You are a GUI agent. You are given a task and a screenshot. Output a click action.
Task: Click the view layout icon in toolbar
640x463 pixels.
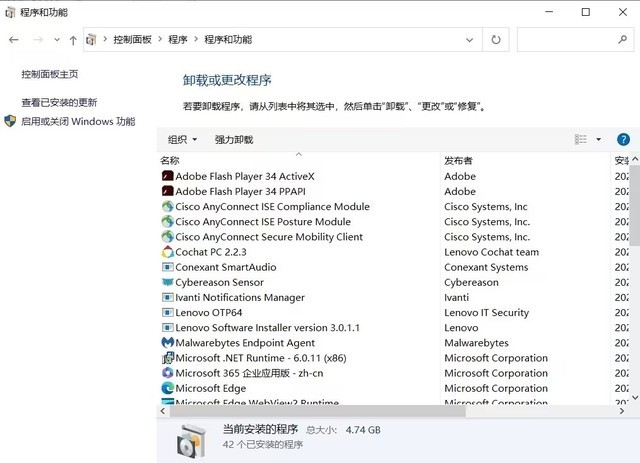point(580,140)
